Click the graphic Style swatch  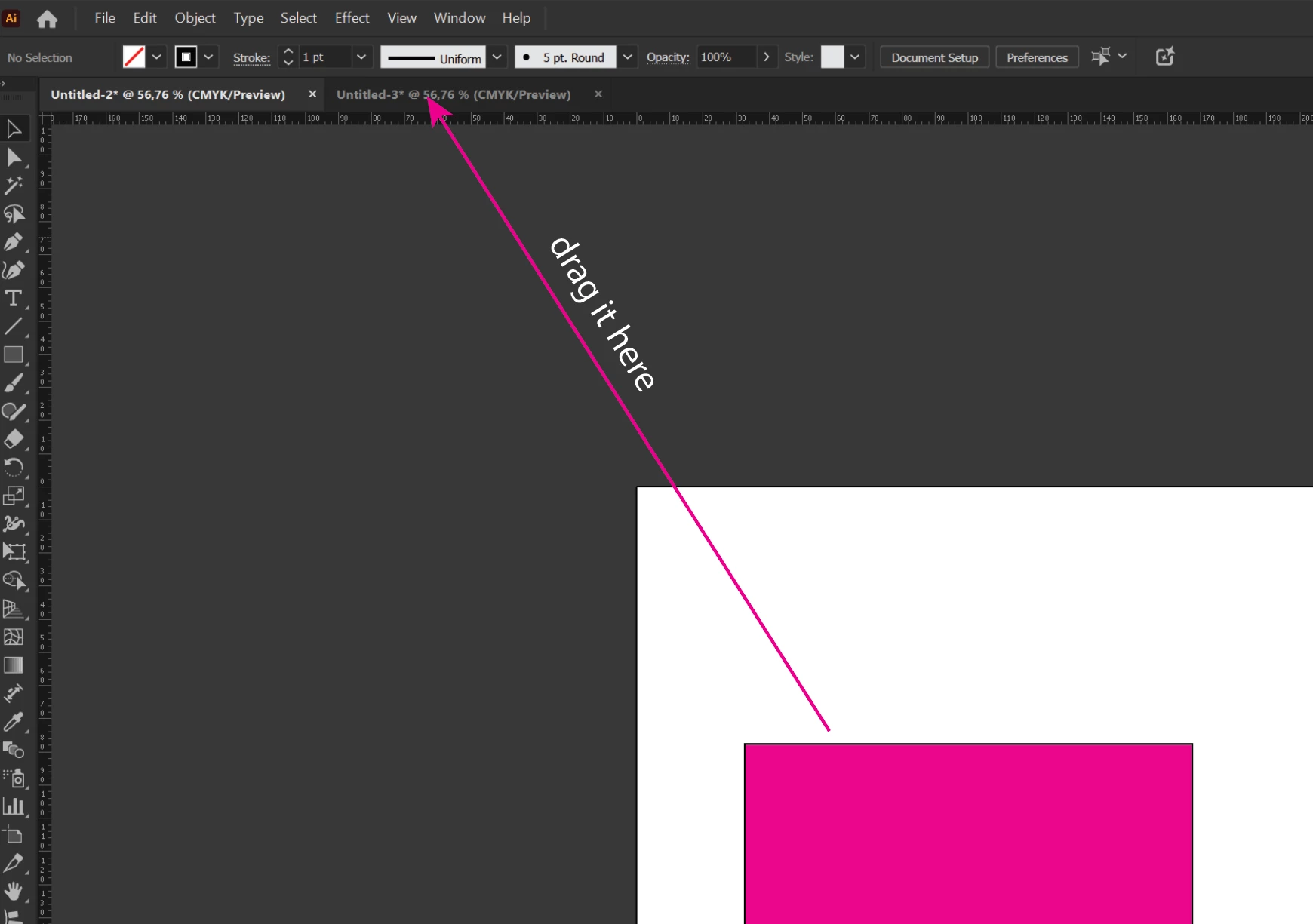832,57
